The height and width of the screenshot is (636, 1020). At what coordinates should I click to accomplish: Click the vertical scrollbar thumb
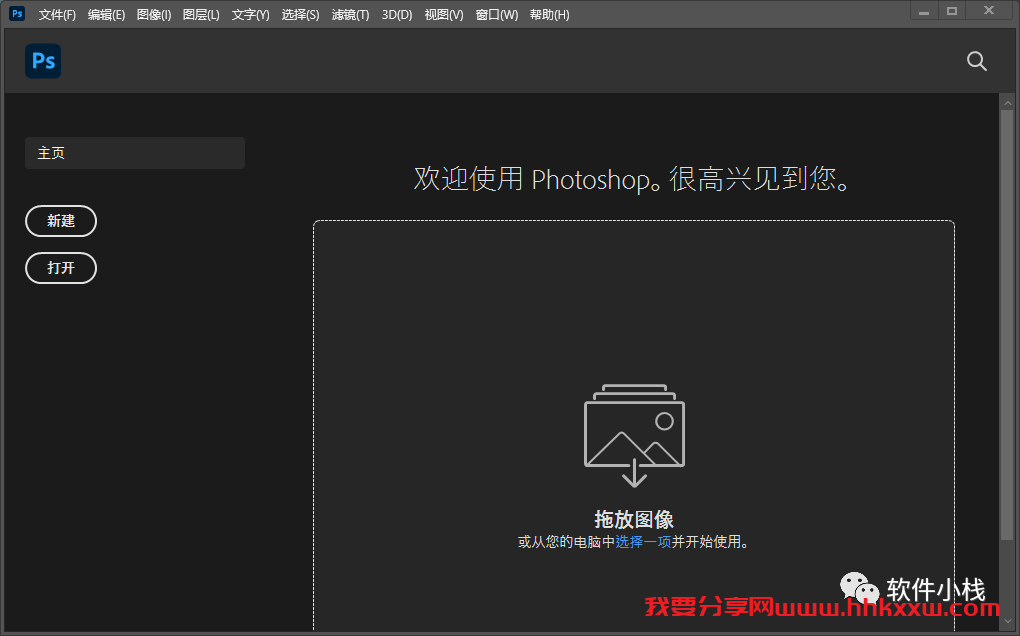pos(1007,325)
